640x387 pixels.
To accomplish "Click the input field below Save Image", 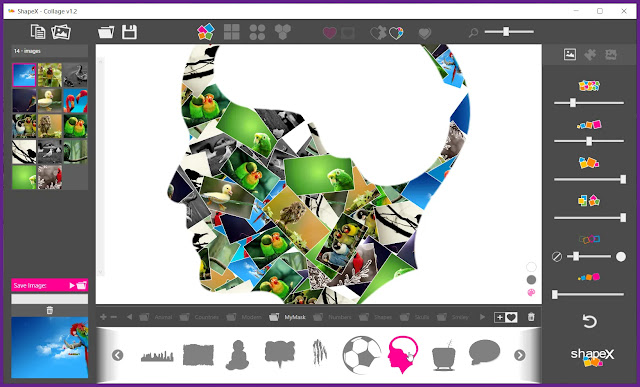I will [49, 299].
